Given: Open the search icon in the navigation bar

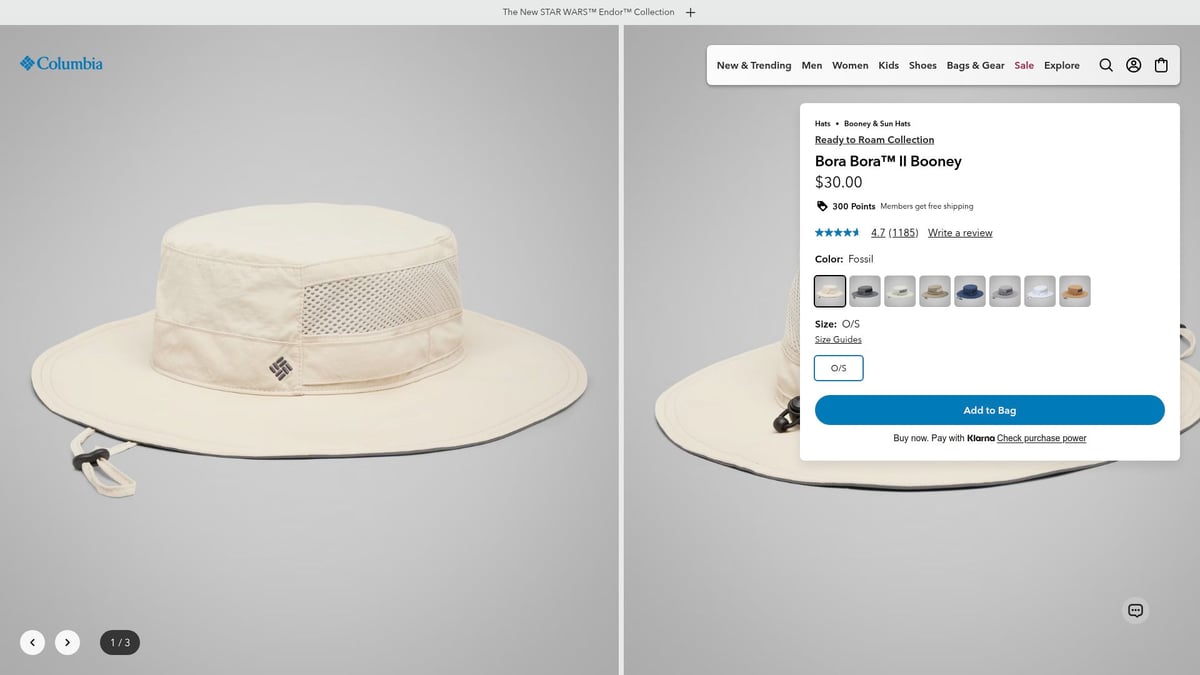Looking at the screenshot, I should [x=1106, y=65].
